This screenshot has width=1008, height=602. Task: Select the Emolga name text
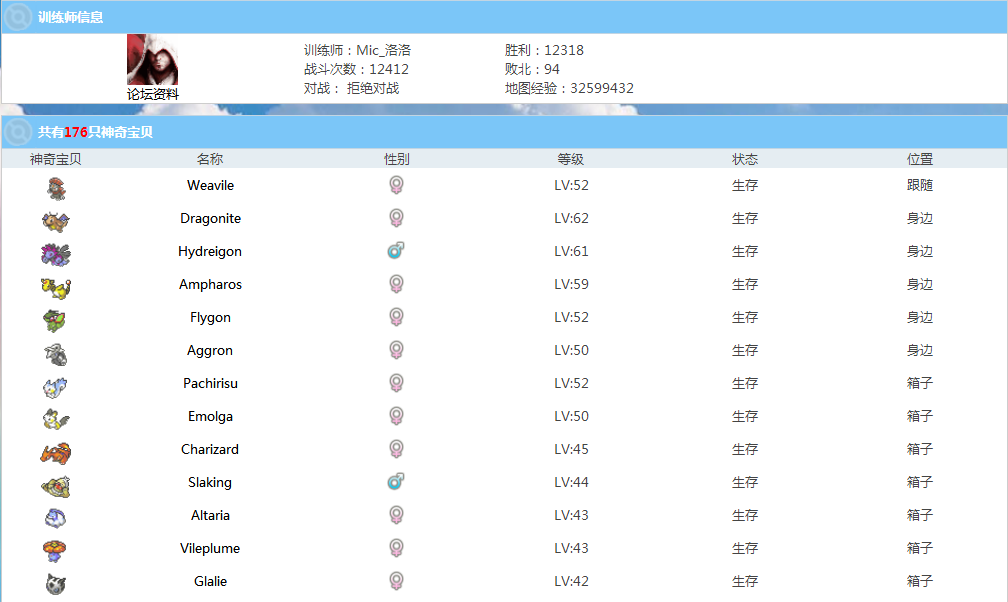pos(210,417)
